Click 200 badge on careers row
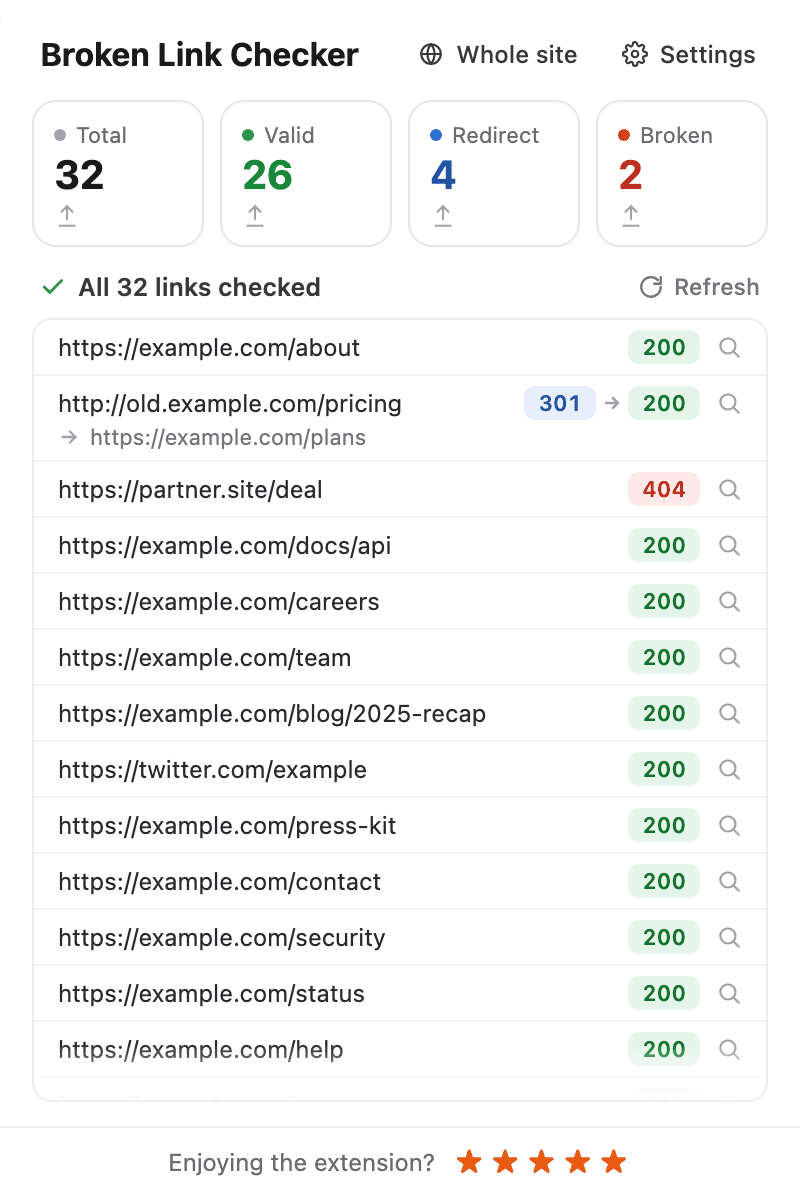Image resolution: width=800 pixels, height=1200 pixels. point(664,602)
